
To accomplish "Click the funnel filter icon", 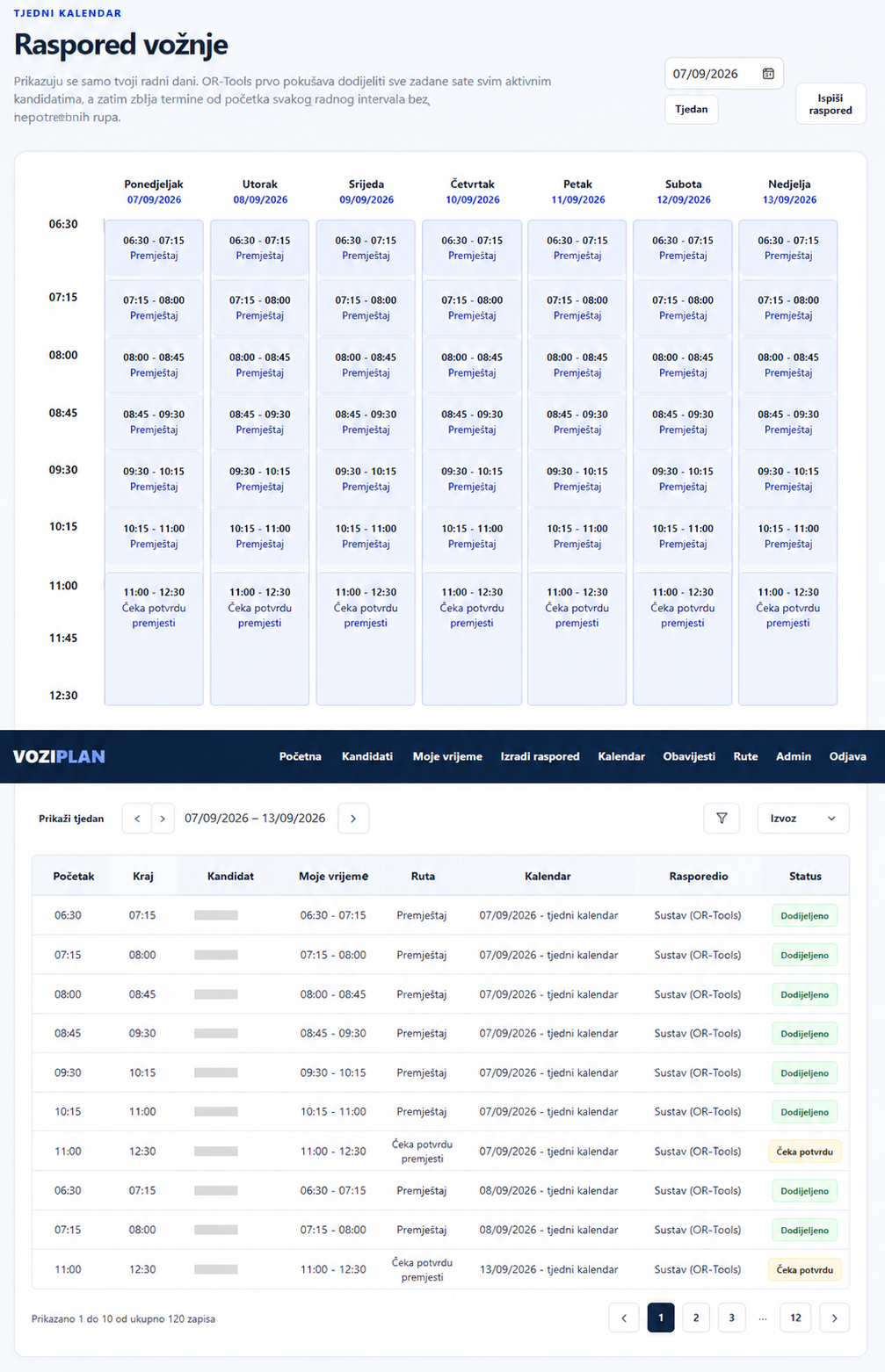I will [x=722, y=819].
